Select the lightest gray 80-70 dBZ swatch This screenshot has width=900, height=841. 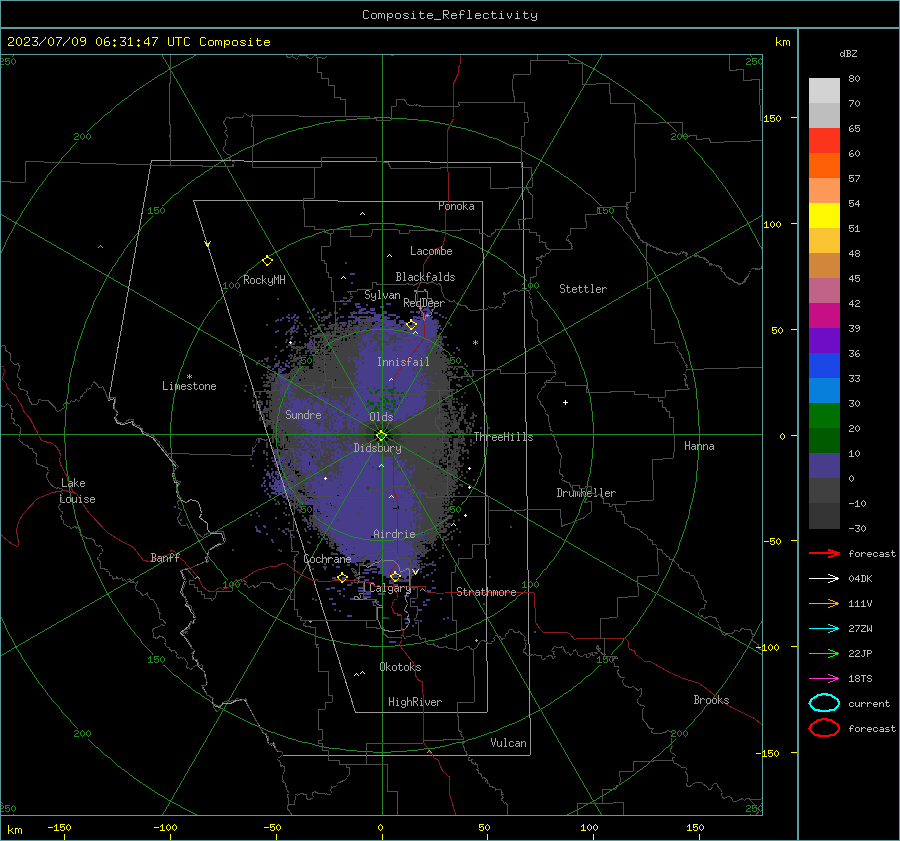click(x=824, y=91)
